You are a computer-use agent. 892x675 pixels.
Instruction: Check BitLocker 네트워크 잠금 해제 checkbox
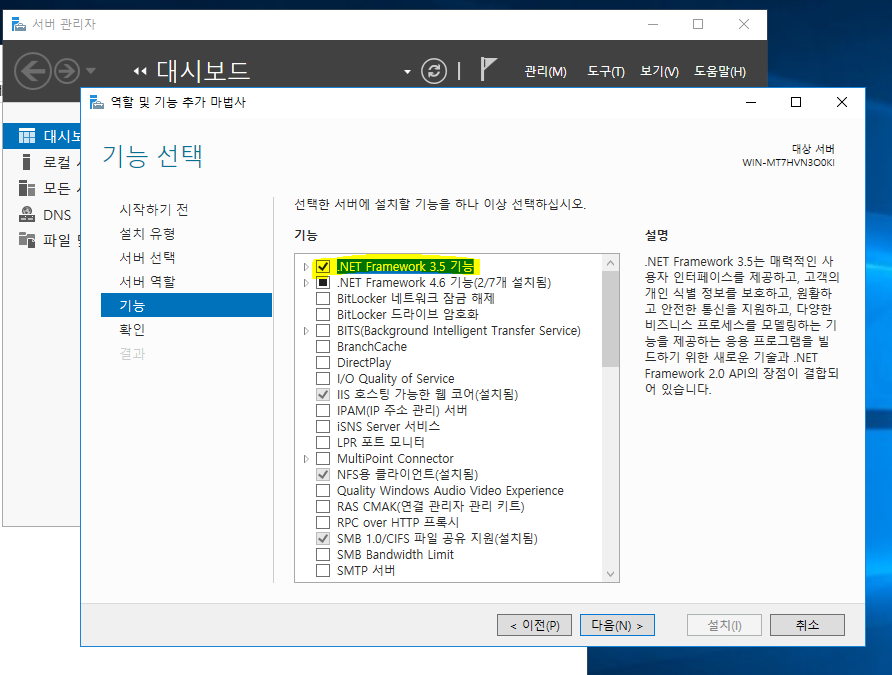click(x=323, y=299)
